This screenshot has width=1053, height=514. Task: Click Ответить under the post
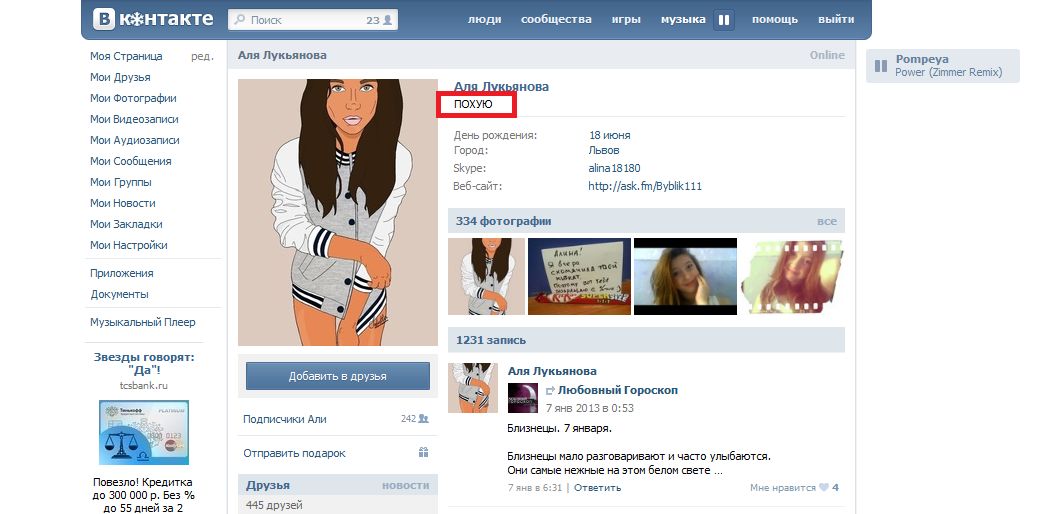[x=598, y=488]
